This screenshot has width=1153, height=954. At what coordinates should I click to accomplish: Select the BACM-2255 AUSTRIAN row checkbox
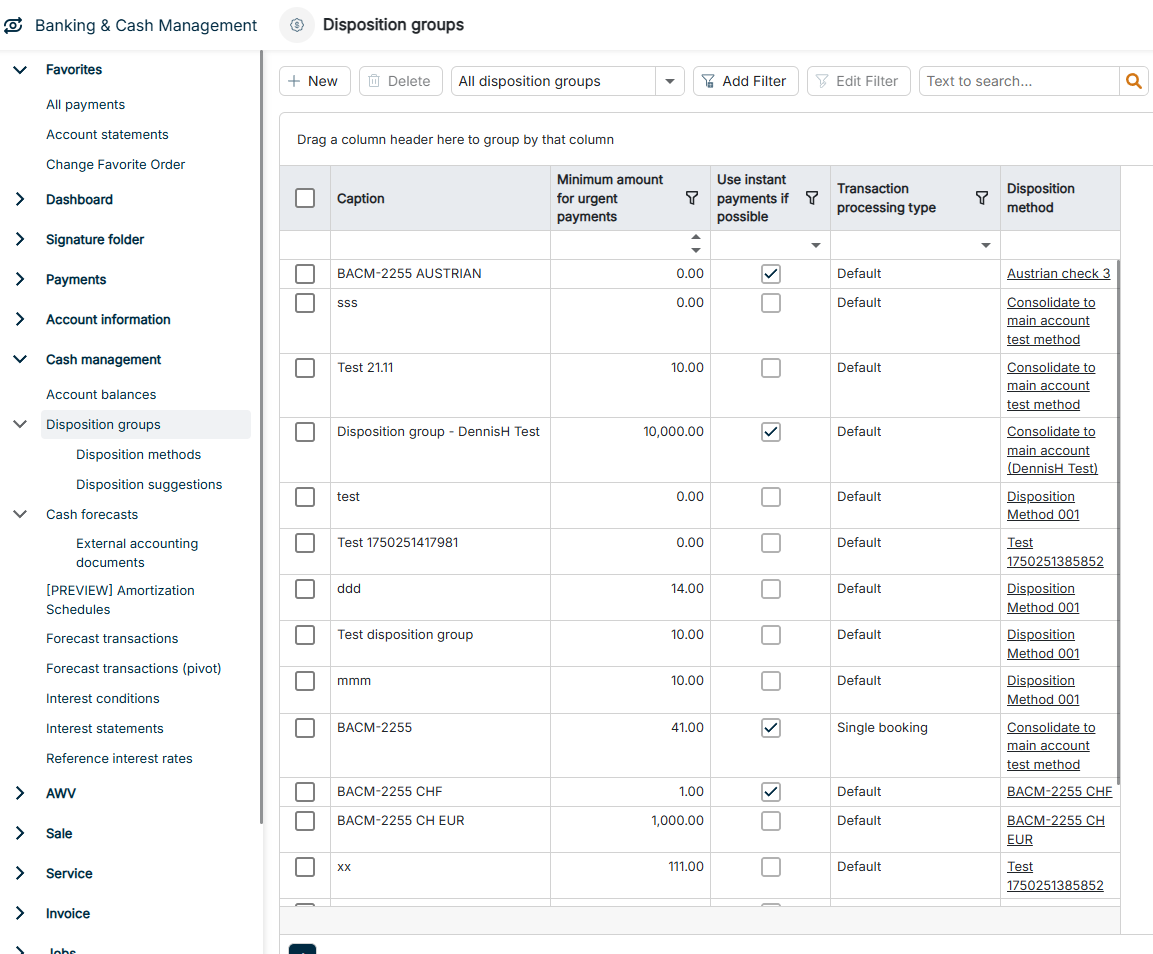(304, 274)
